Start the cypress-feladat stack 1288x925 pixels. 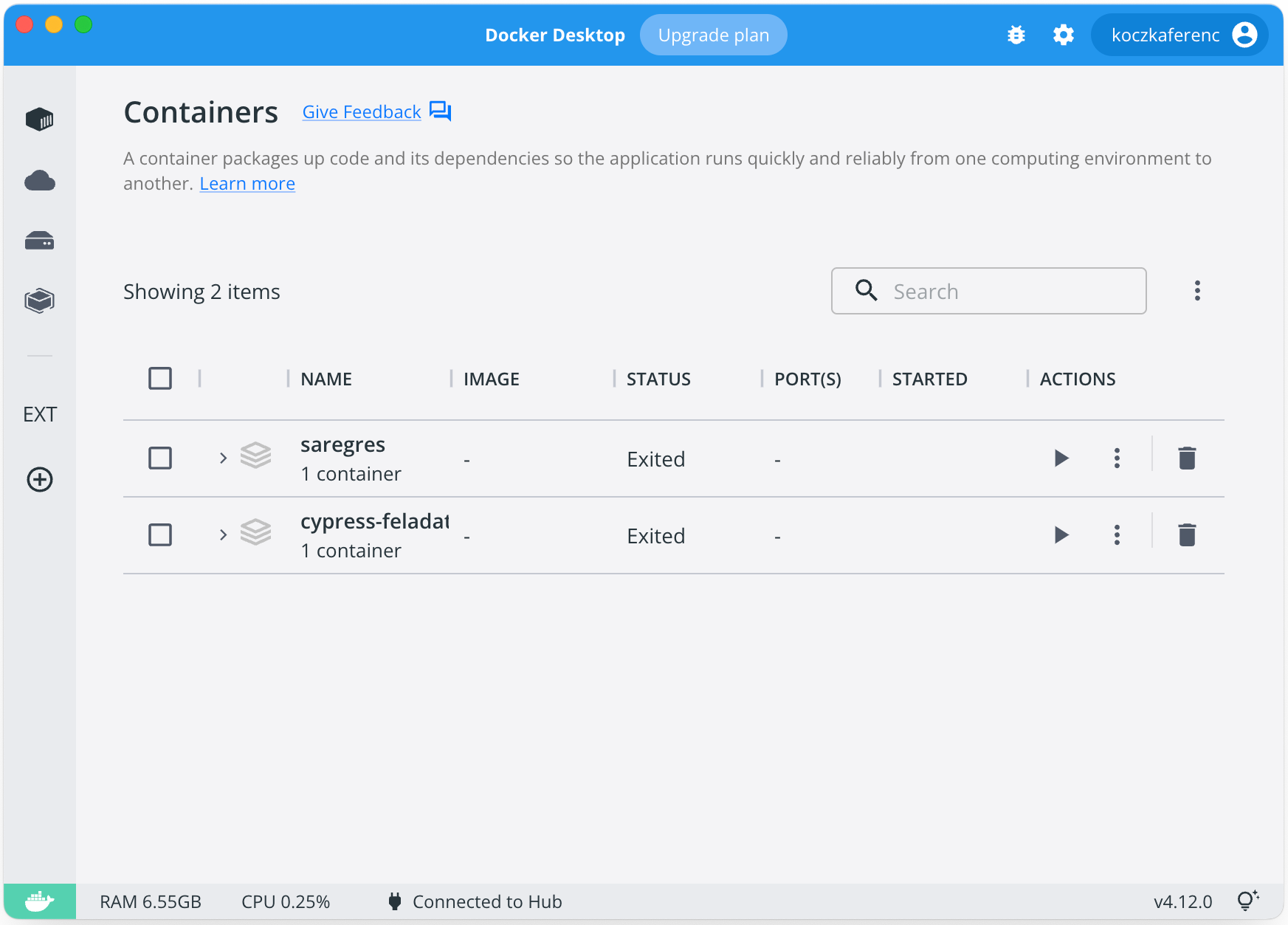pyautogui.click(x=1061, y=535)
